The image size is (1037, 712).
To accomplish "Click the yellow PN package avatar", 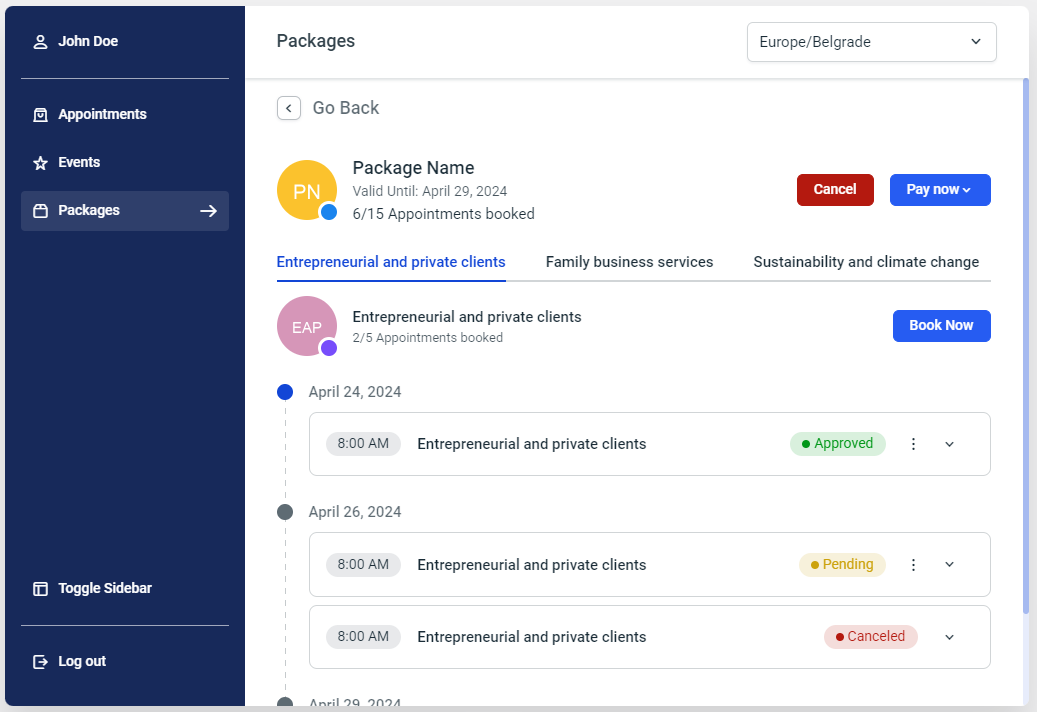I will [x=307, y=190].
